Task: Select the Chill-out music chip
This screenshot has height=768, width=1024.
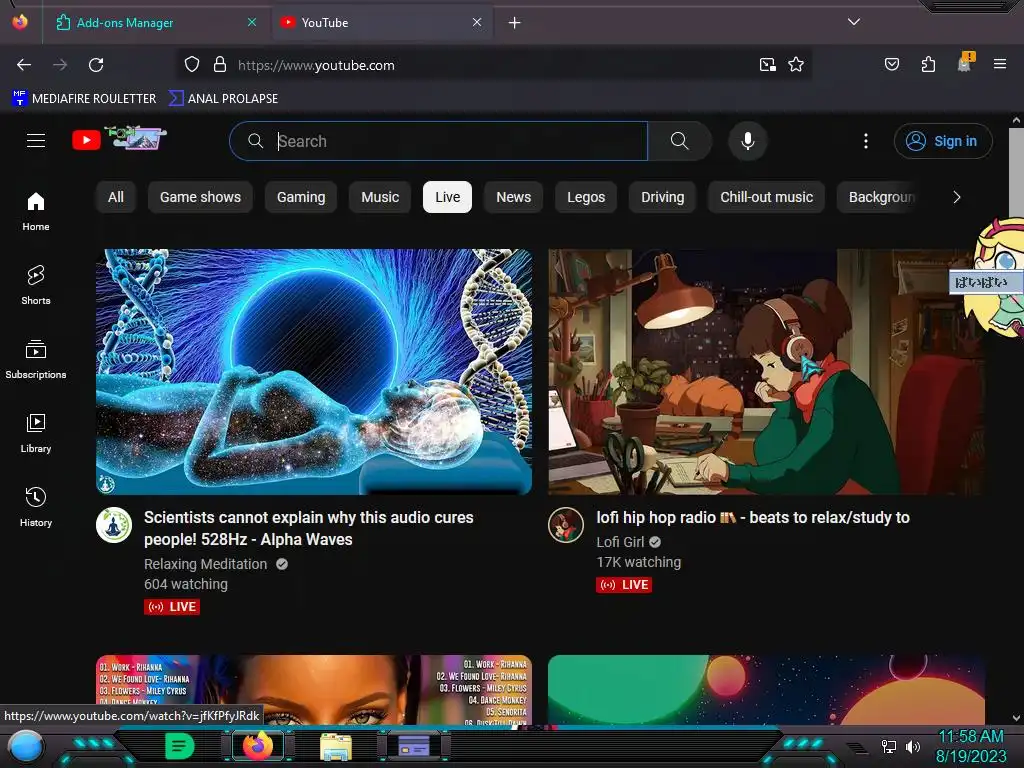Action: [767, 197]
